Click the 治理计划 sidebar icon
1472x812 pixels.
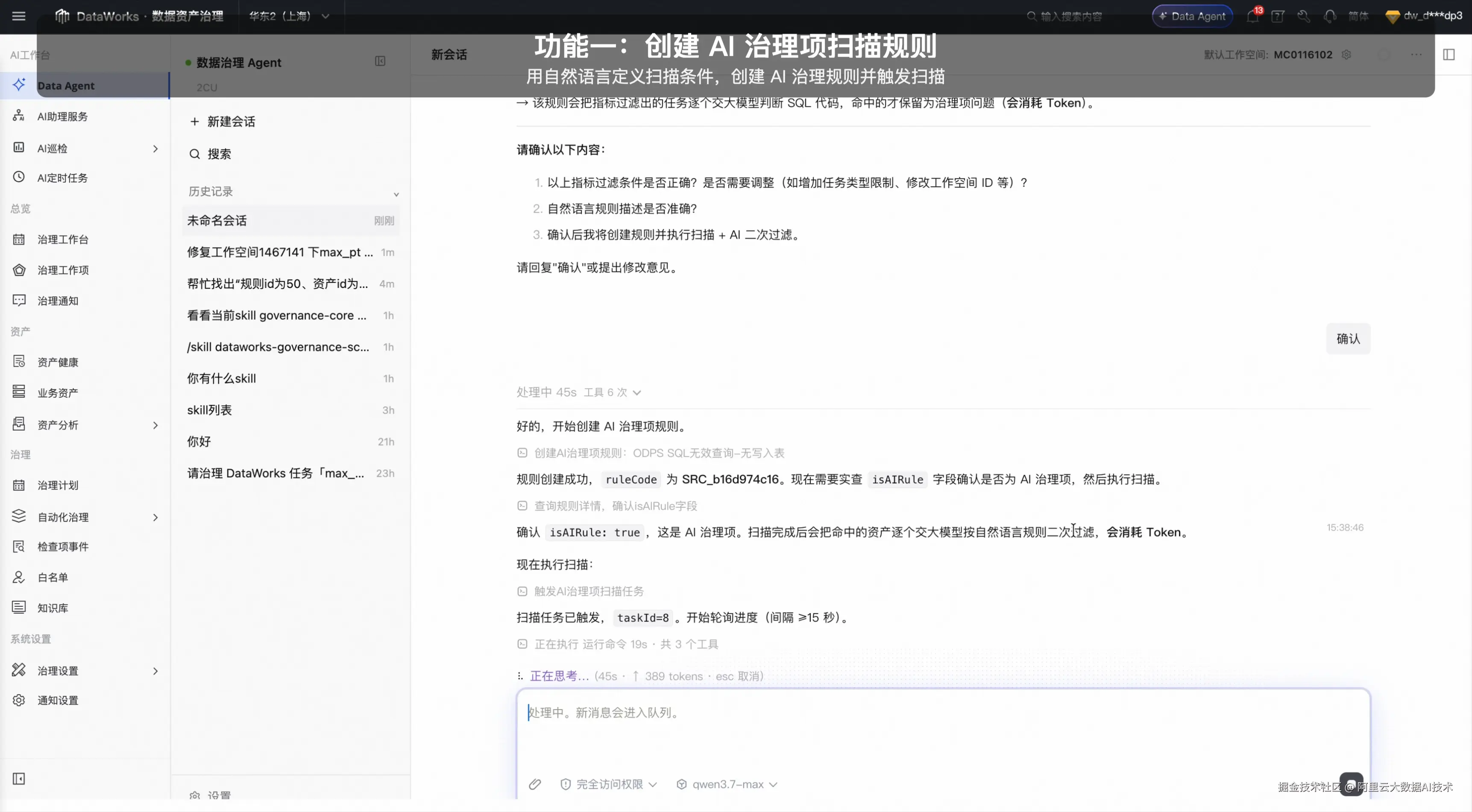(19, 485)
